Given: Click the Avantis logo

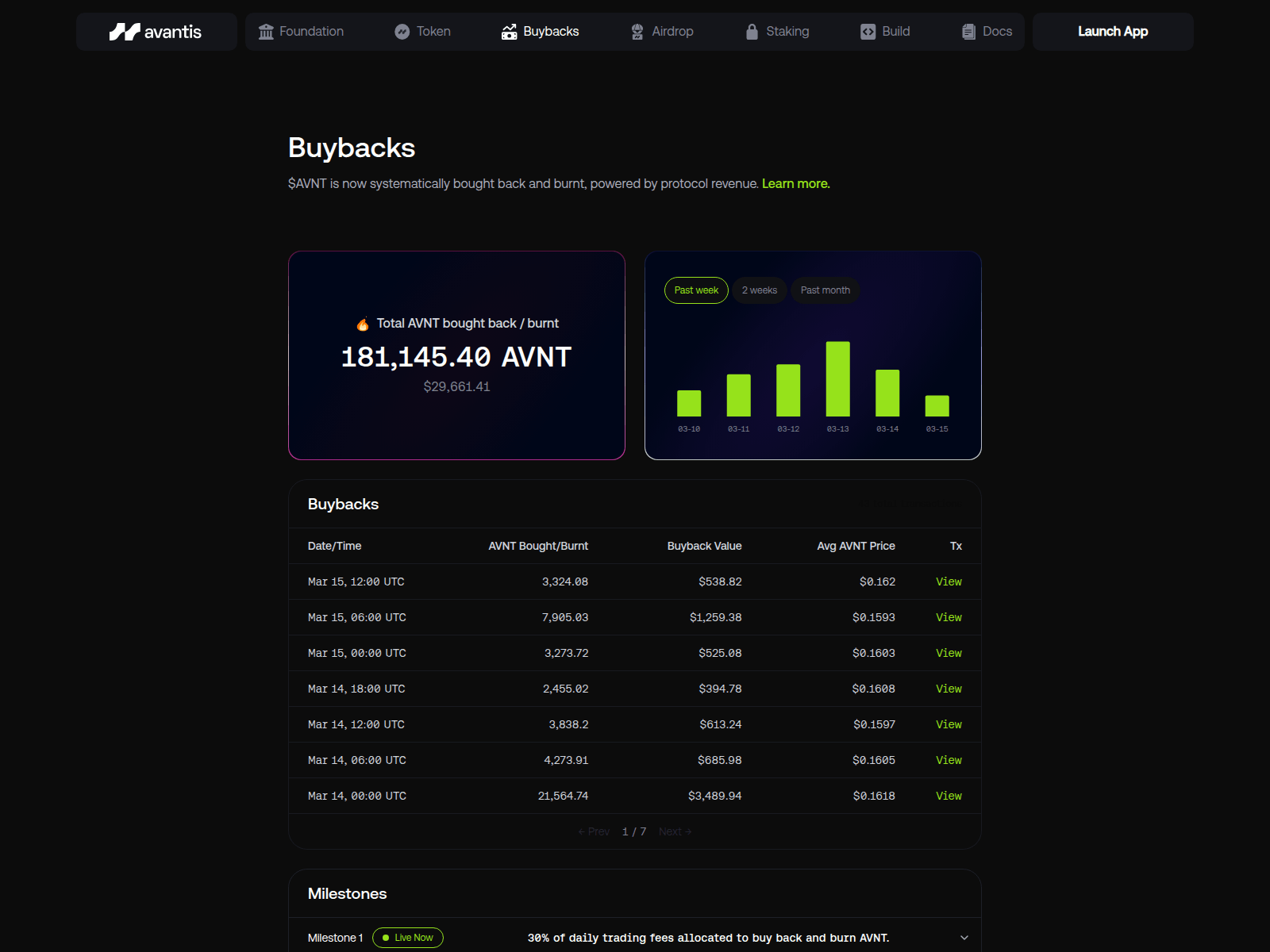Looking at the screenshot, I should tap(156, 32).
